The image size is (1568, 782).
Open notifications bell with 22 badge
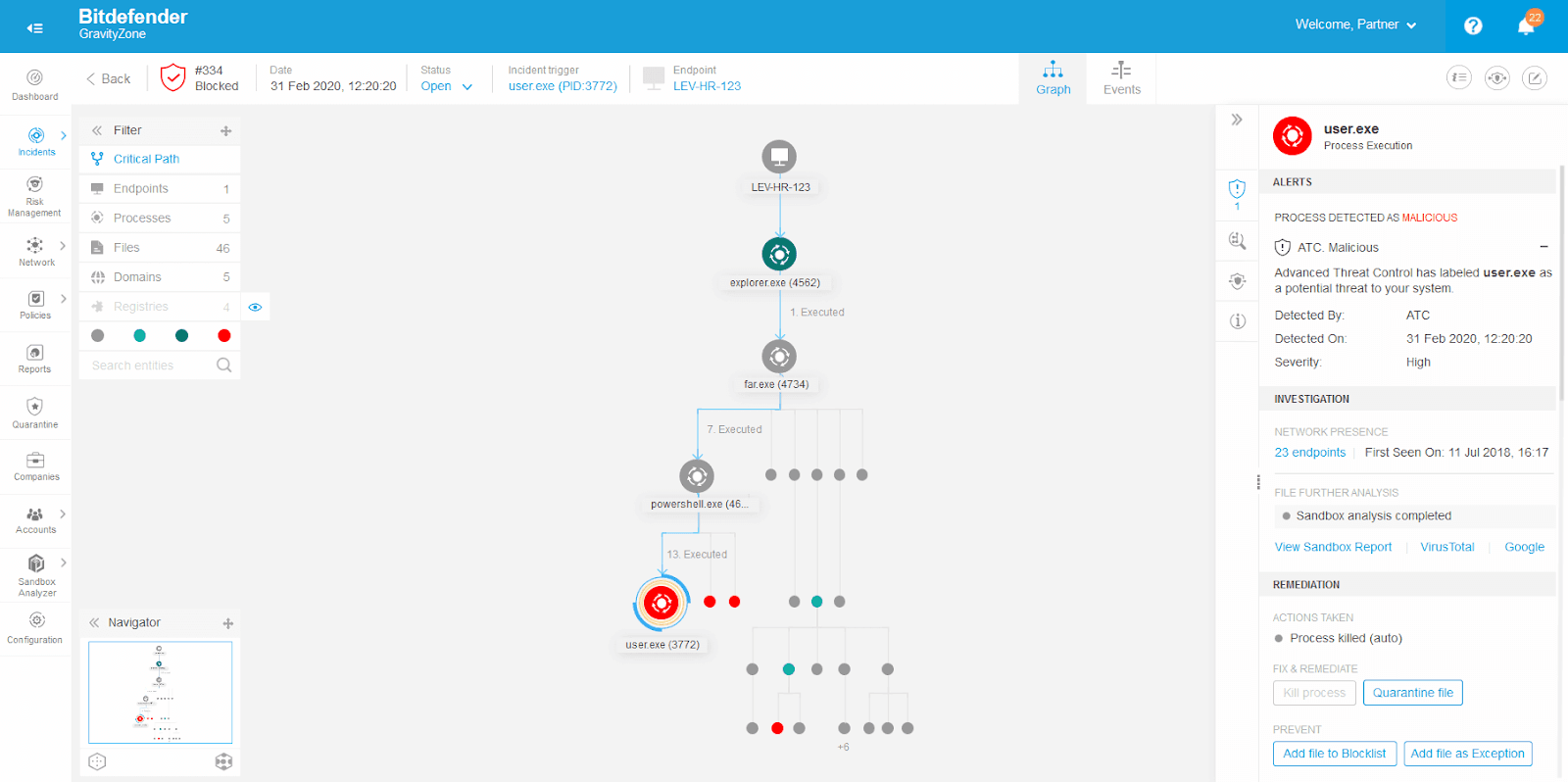(x=1526, y=25)
